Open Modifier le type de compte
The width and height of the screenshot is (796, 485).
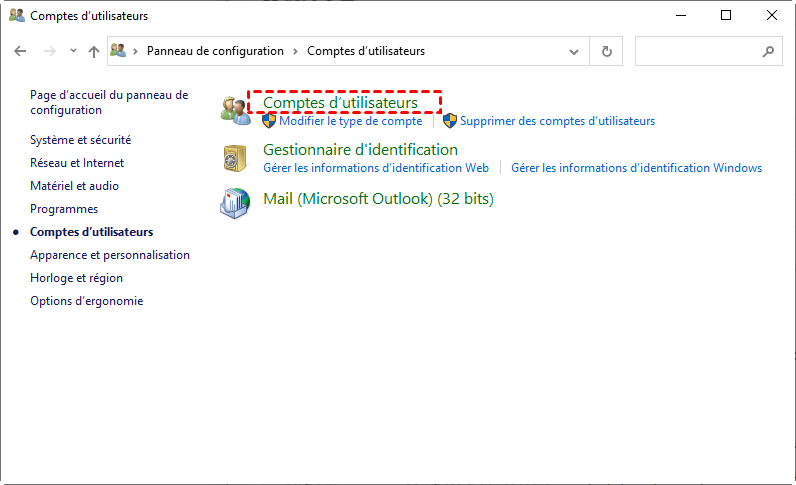click(x=351, y=121)
